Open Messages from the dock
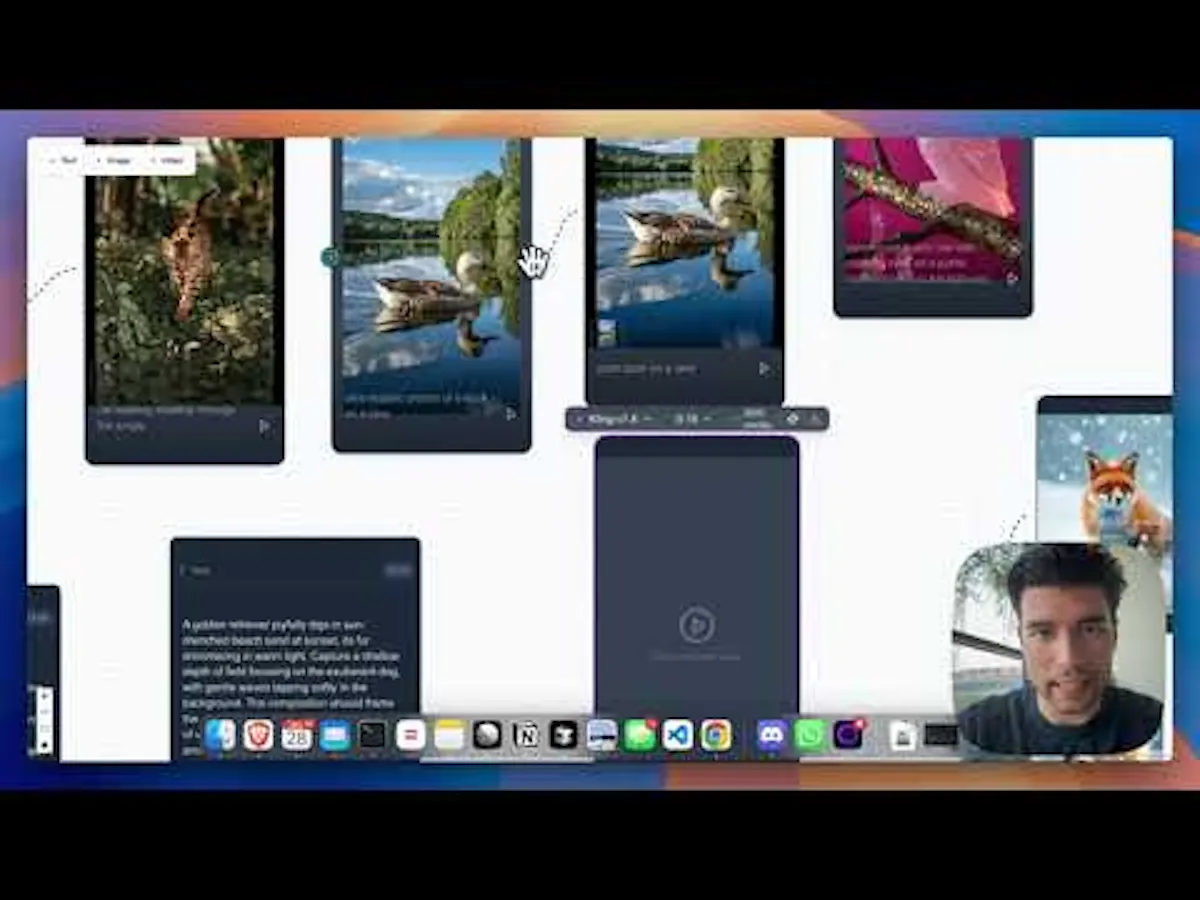The width and height of the screenshot is (1200, 900). pos(640,735)
